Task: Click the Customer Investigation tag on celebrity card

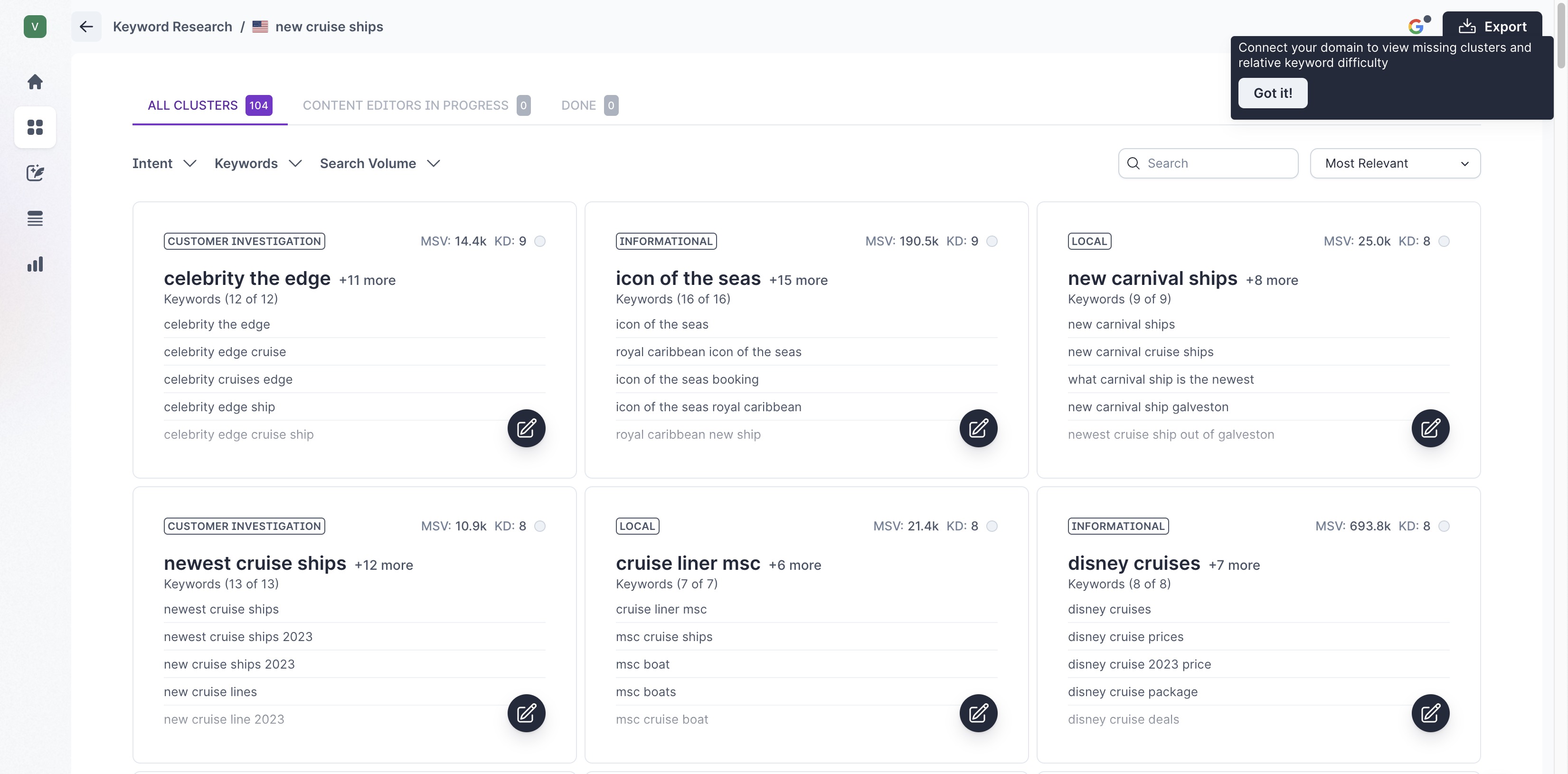Action: (244, 241)
